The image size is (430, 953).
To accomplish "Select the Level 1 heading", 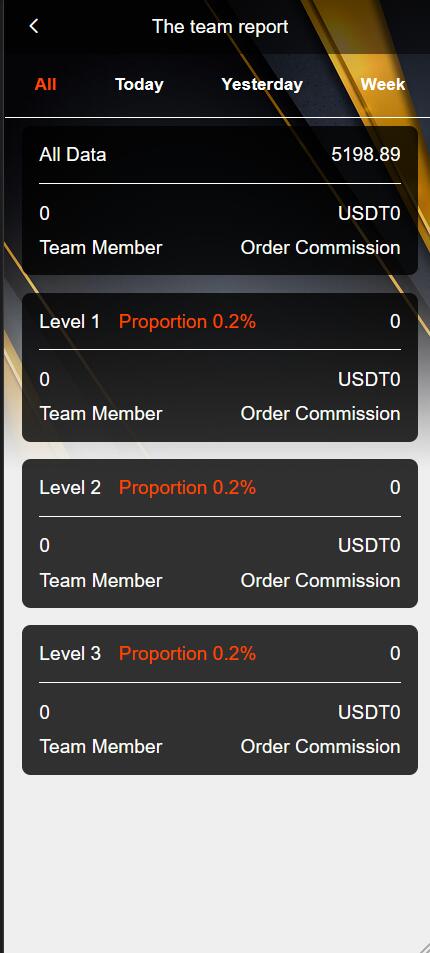I will coord(69,322).
